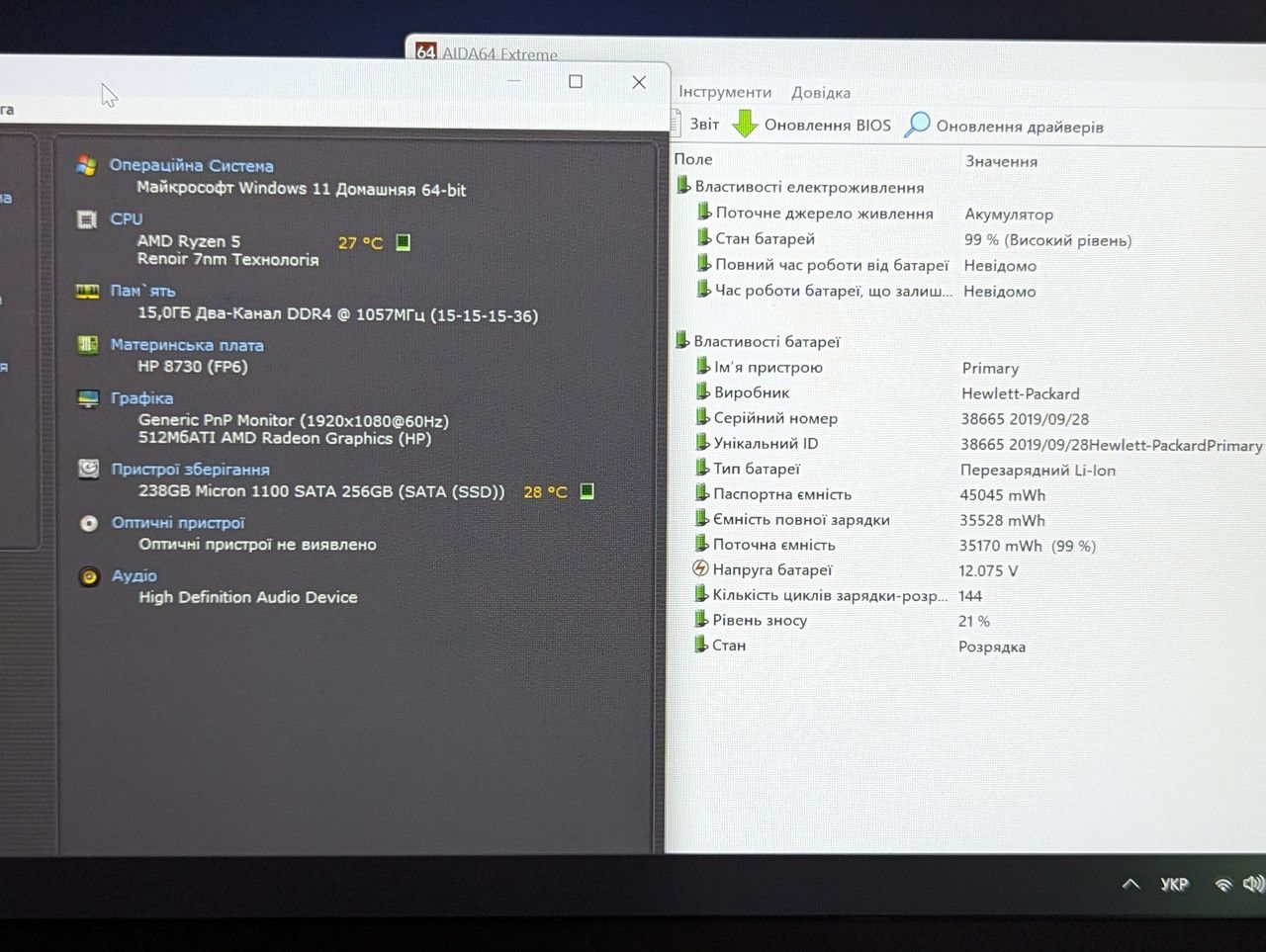The image size is (1266, 952).
Task: Click the volume speaker icon in the system tray
Action: pyautogui.click(x=1253, y=884)
